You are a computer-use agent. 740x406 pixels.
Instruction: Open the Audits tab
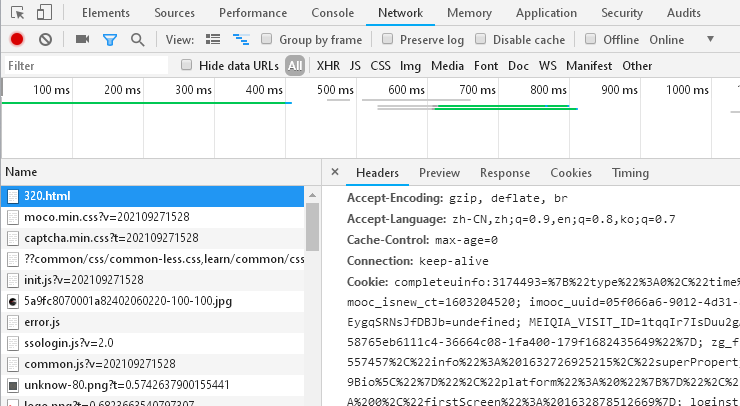[x=684, y=13]
